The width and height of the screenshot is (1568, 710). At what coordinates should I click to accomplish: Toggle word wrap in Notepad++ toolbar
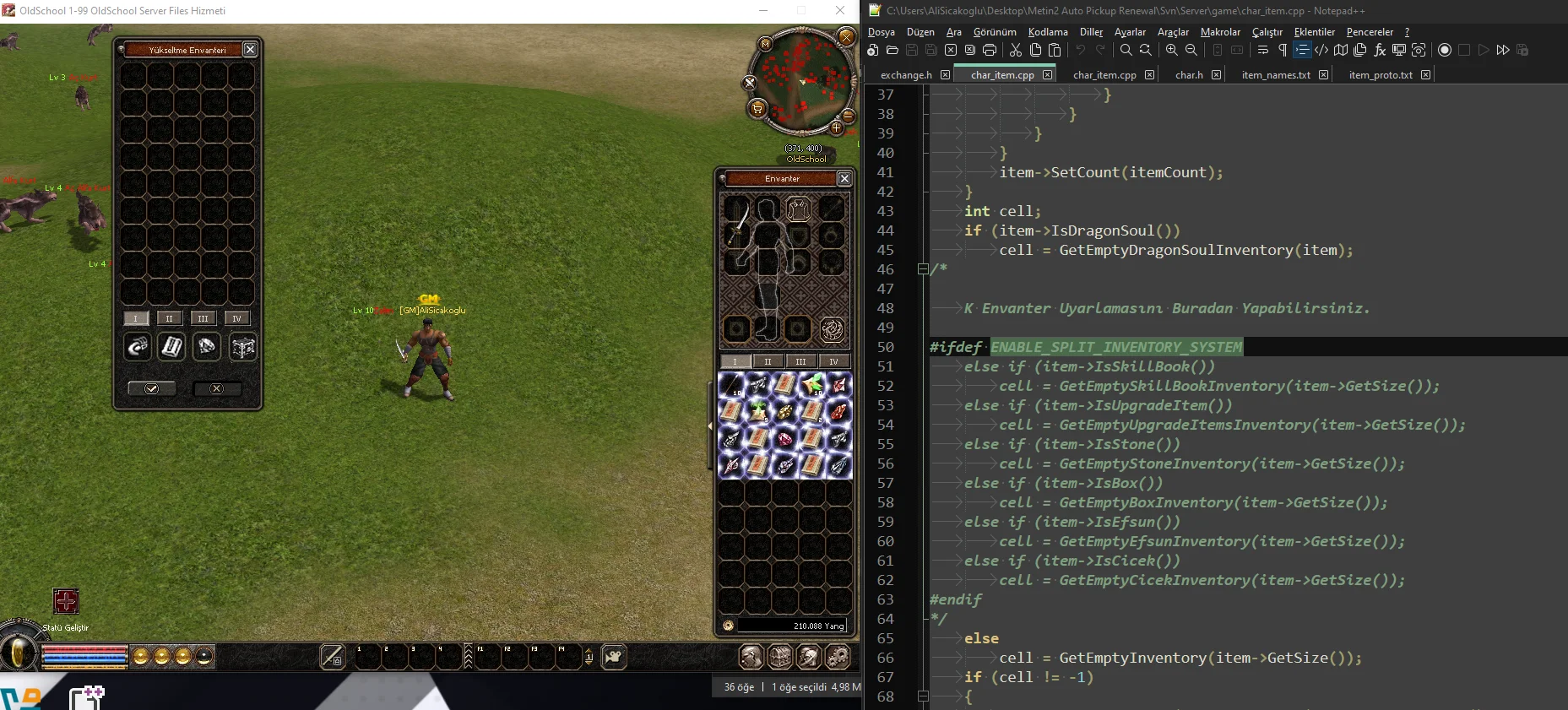click(x=1263, y=51)
